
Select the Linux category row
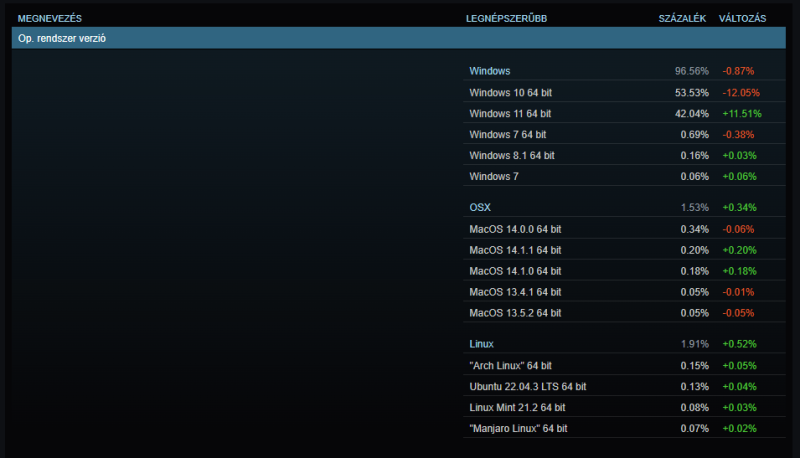[x=624, y=344]
